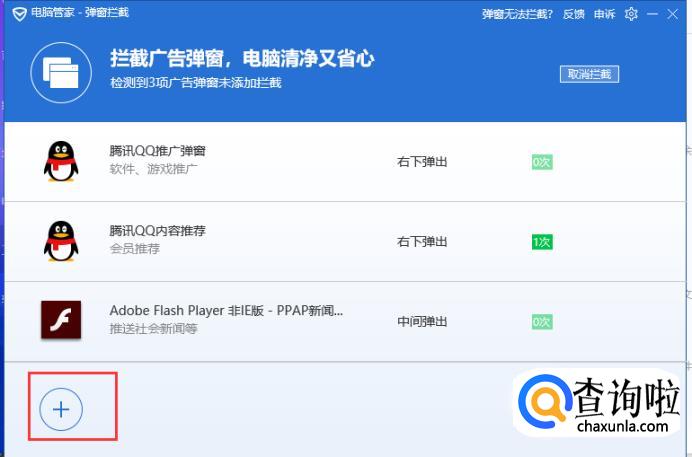Click the 0次 badge for 腾讯QQ推广弹窗

tap(542, 162)
